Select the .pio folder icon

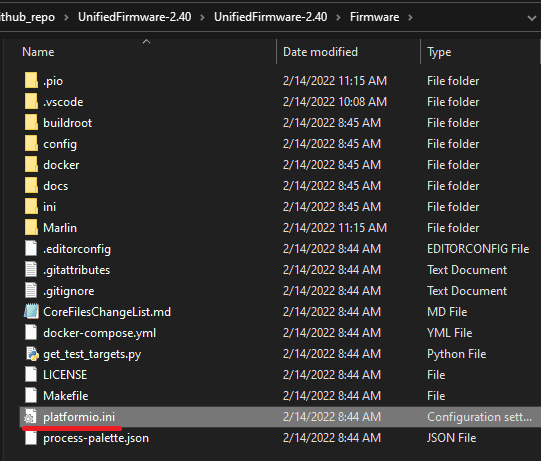click(31, 81)
